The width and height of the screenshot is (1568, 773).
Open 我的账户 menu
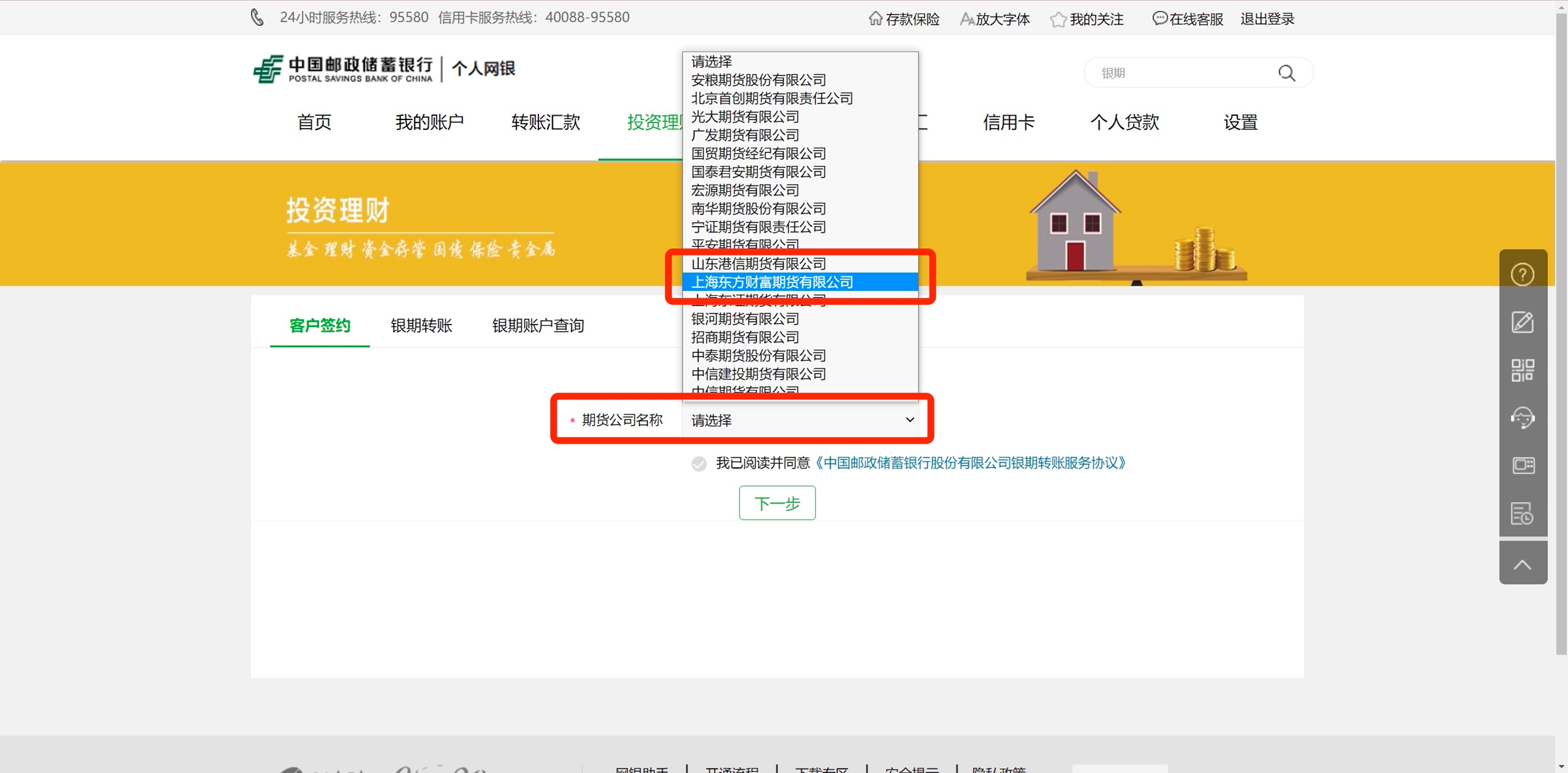[429, 123]
